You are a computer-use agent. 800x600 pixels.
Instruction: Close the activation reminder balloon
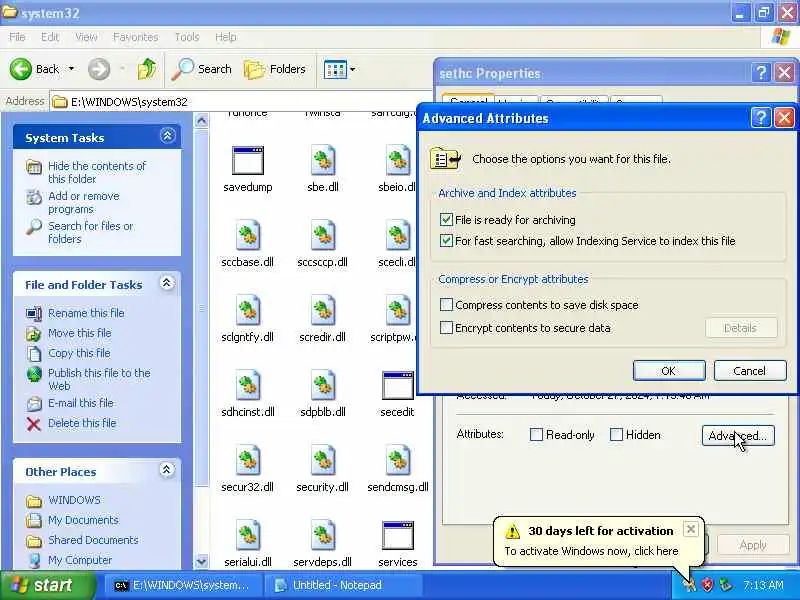click(690, 529)
